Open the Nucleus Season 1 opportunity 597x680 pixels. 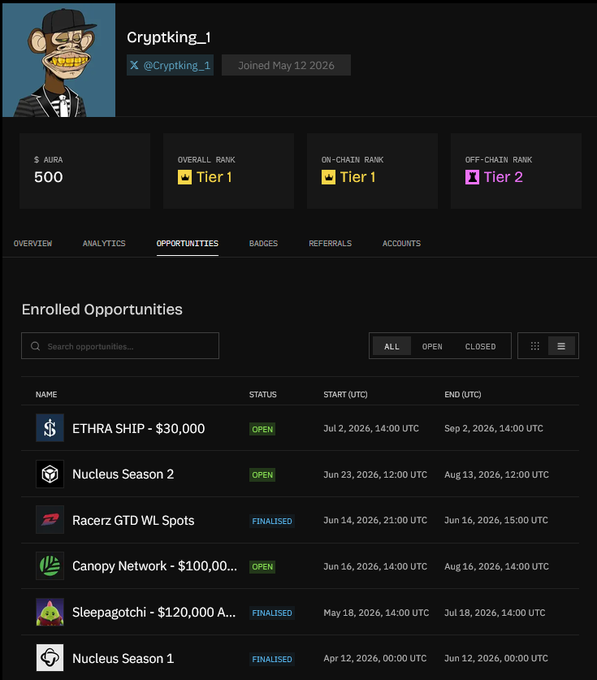[123, 658]
